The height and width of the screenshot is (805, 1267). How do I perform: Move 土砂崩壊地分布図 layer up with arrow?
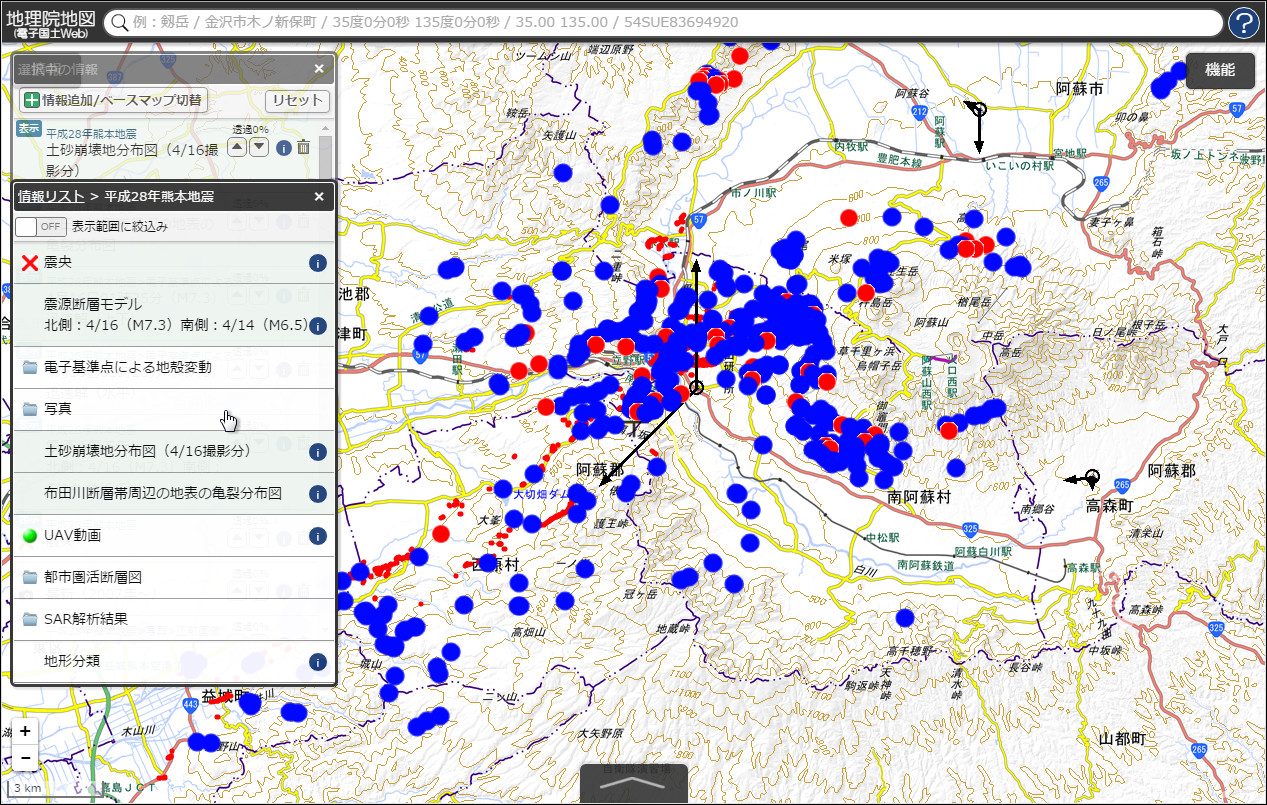pyautogui.click(x=237, y=147)
